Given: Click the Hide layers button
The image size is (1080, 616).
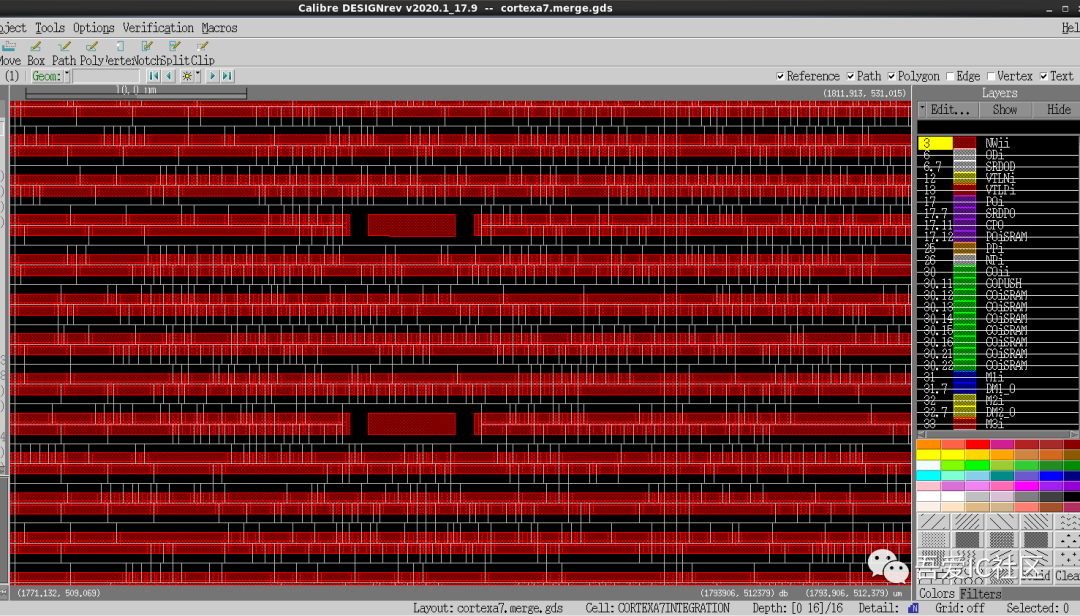Looking at the screenshot, I should click(1058, 110).
